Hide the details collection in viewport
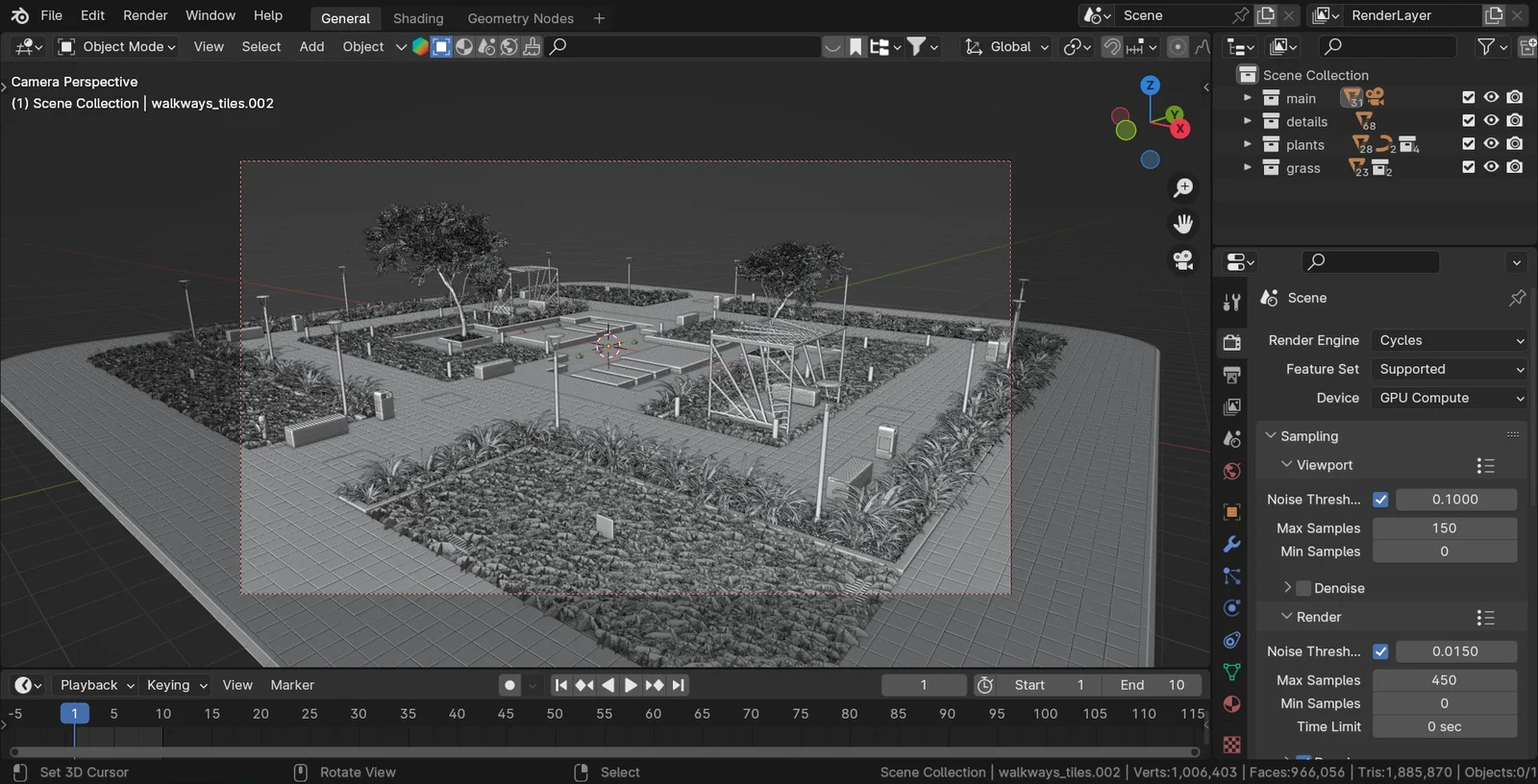Image resolution: width=1538 pixels, height=784 pixels. [x=1491, y=120]
